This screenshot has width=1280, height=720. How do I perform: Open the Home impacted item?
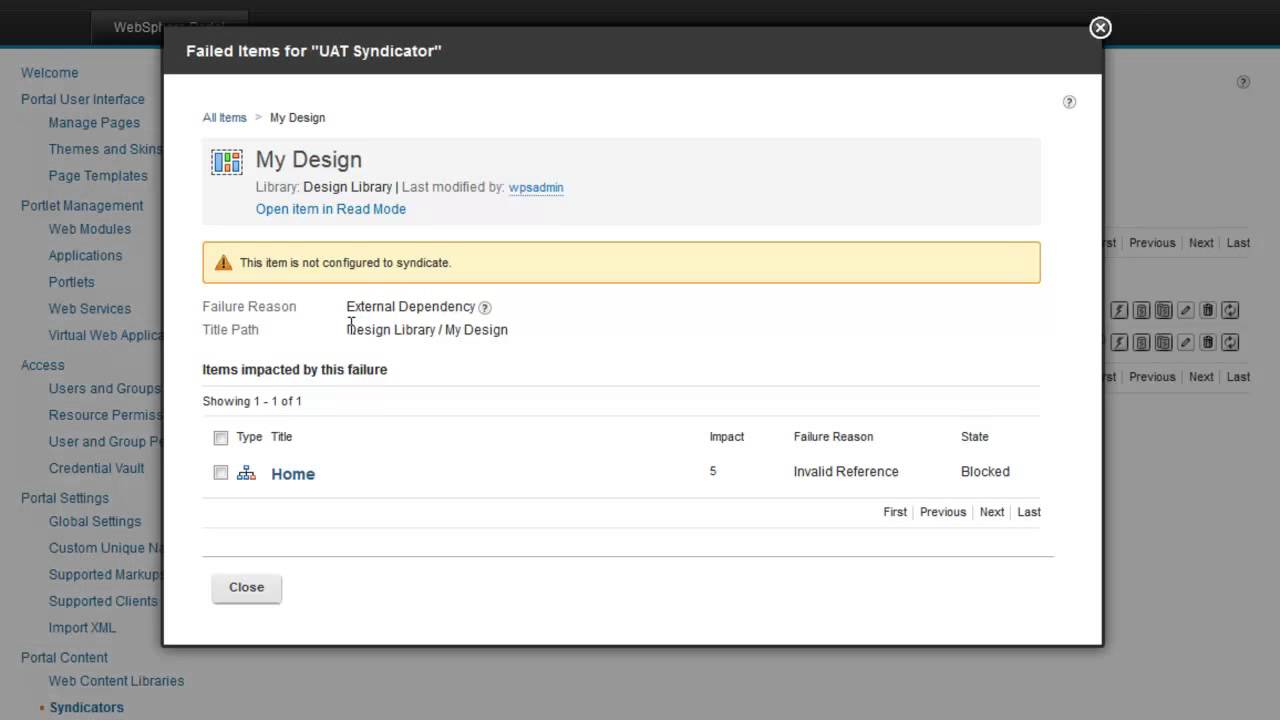[x=293, y=474]
